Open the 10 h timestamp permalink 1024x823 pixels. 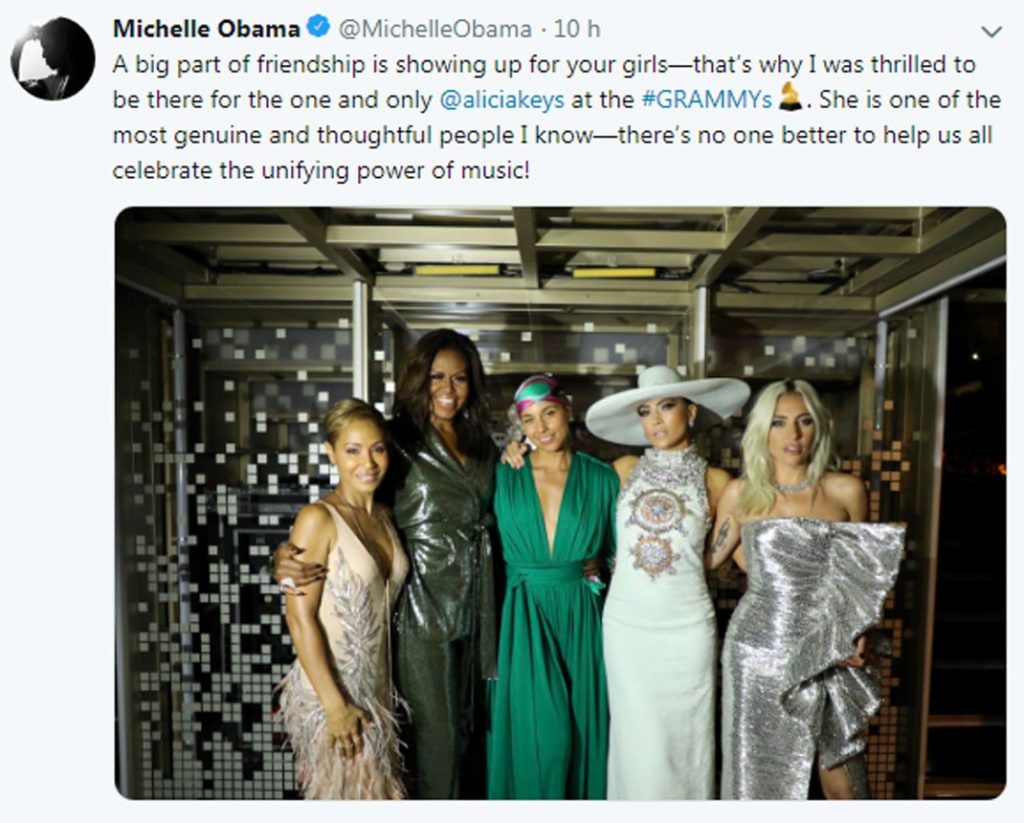point(577,29)
